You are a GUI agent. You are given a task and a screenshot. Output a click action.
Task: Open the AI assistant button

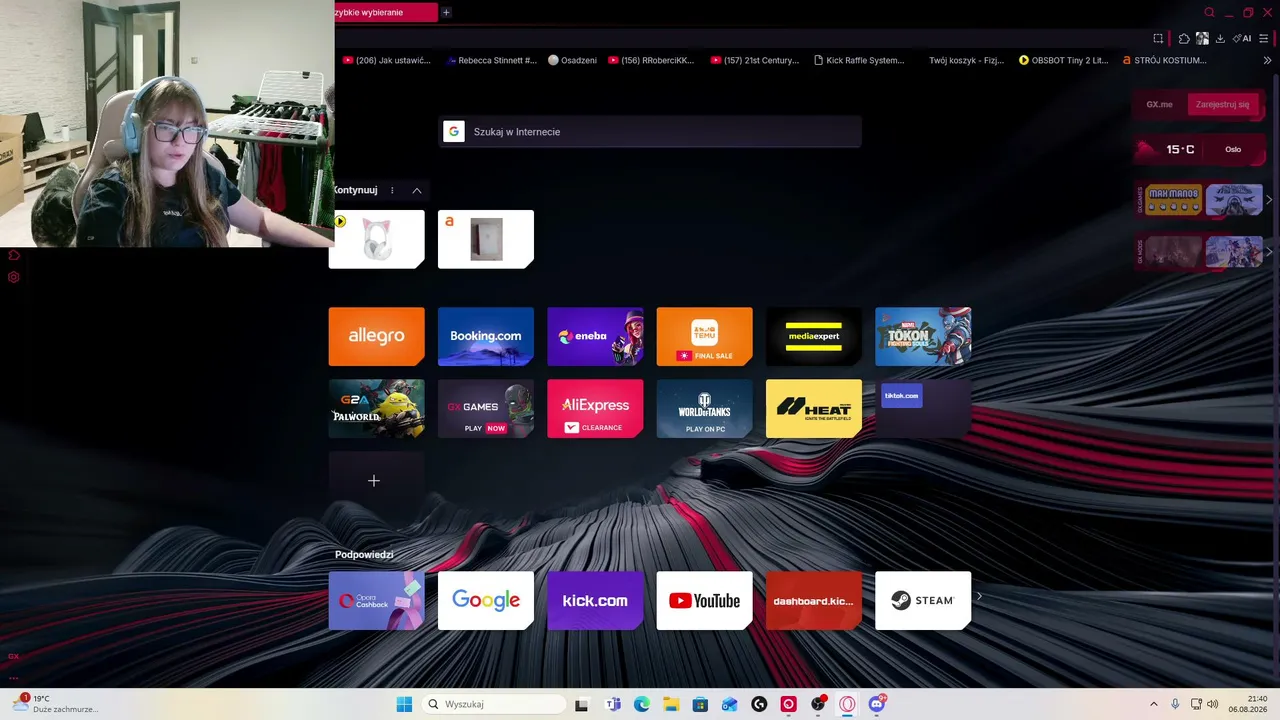1243,38
